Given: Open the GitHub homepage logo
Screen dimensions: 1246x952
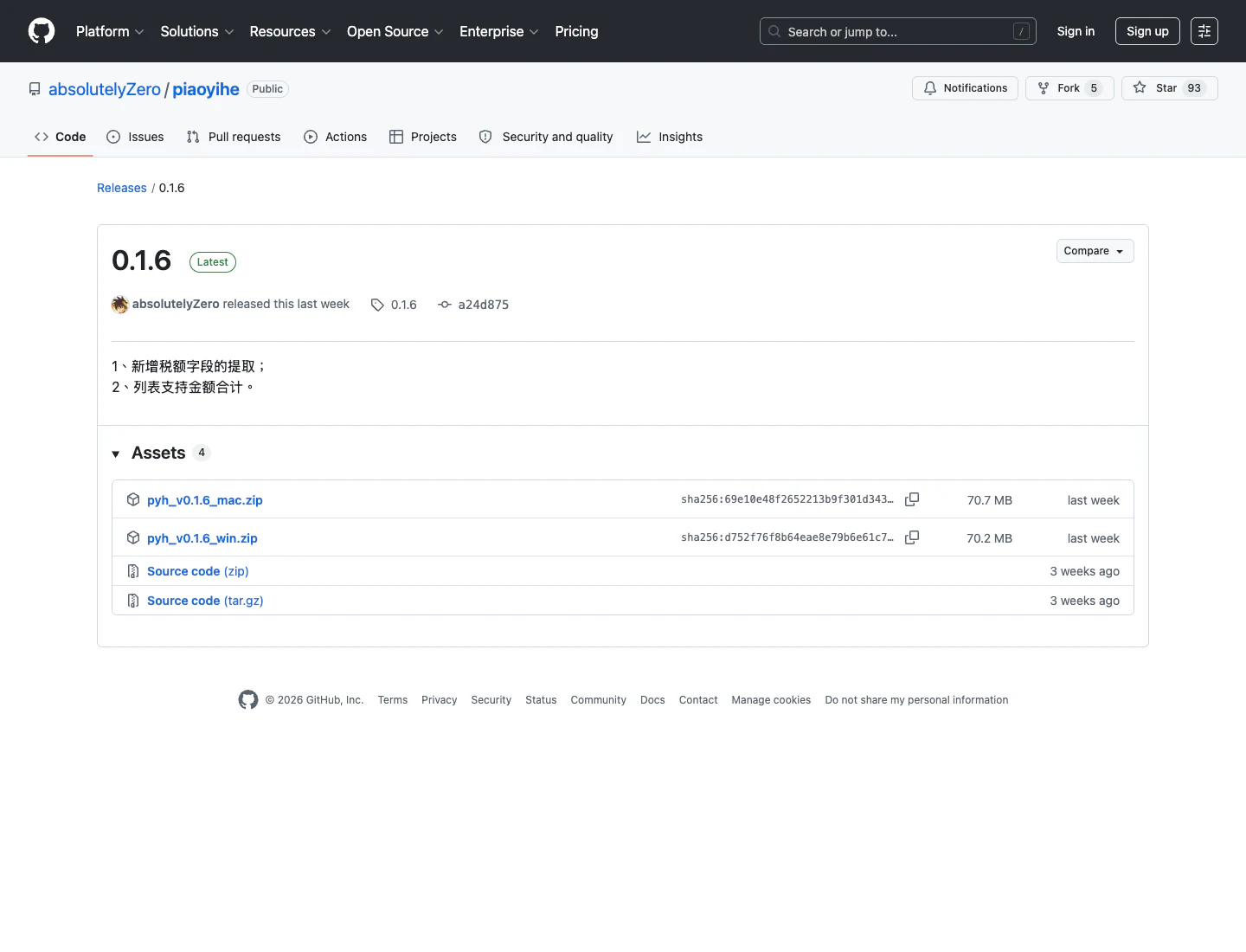Looking at the screenshot, I should coord(42,31).
